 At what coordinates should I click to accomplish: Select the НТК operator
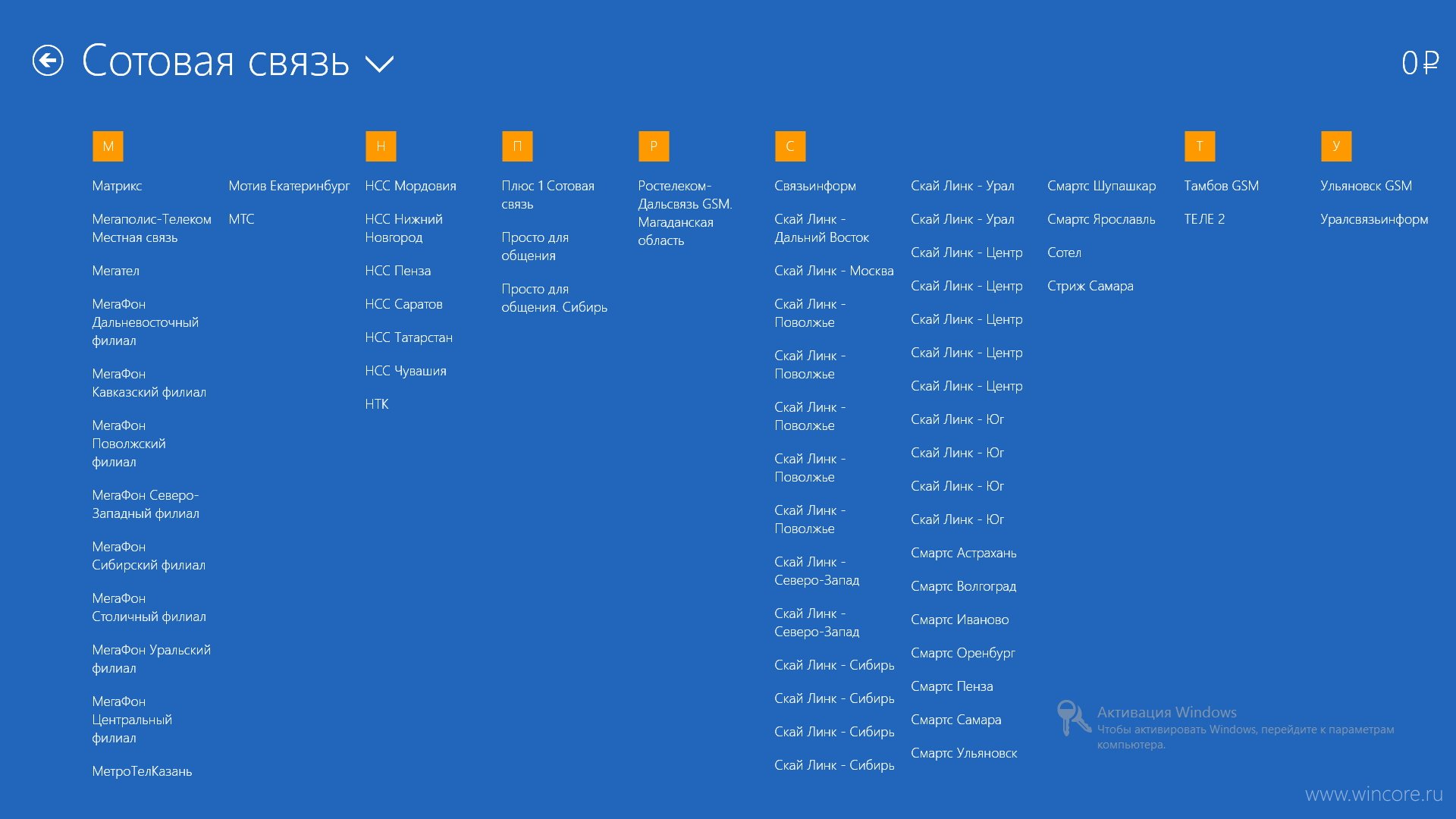[376, 404]
